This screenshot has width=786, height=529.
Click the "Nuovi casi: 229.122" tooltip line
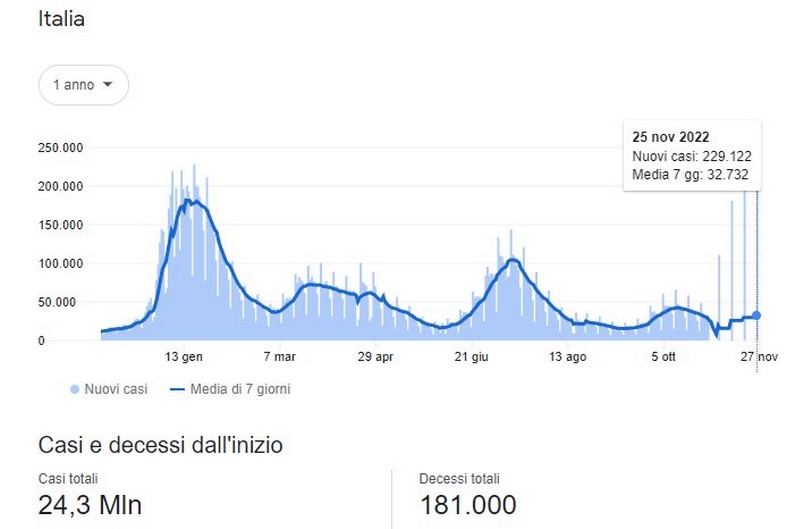[x=691, y=157]
